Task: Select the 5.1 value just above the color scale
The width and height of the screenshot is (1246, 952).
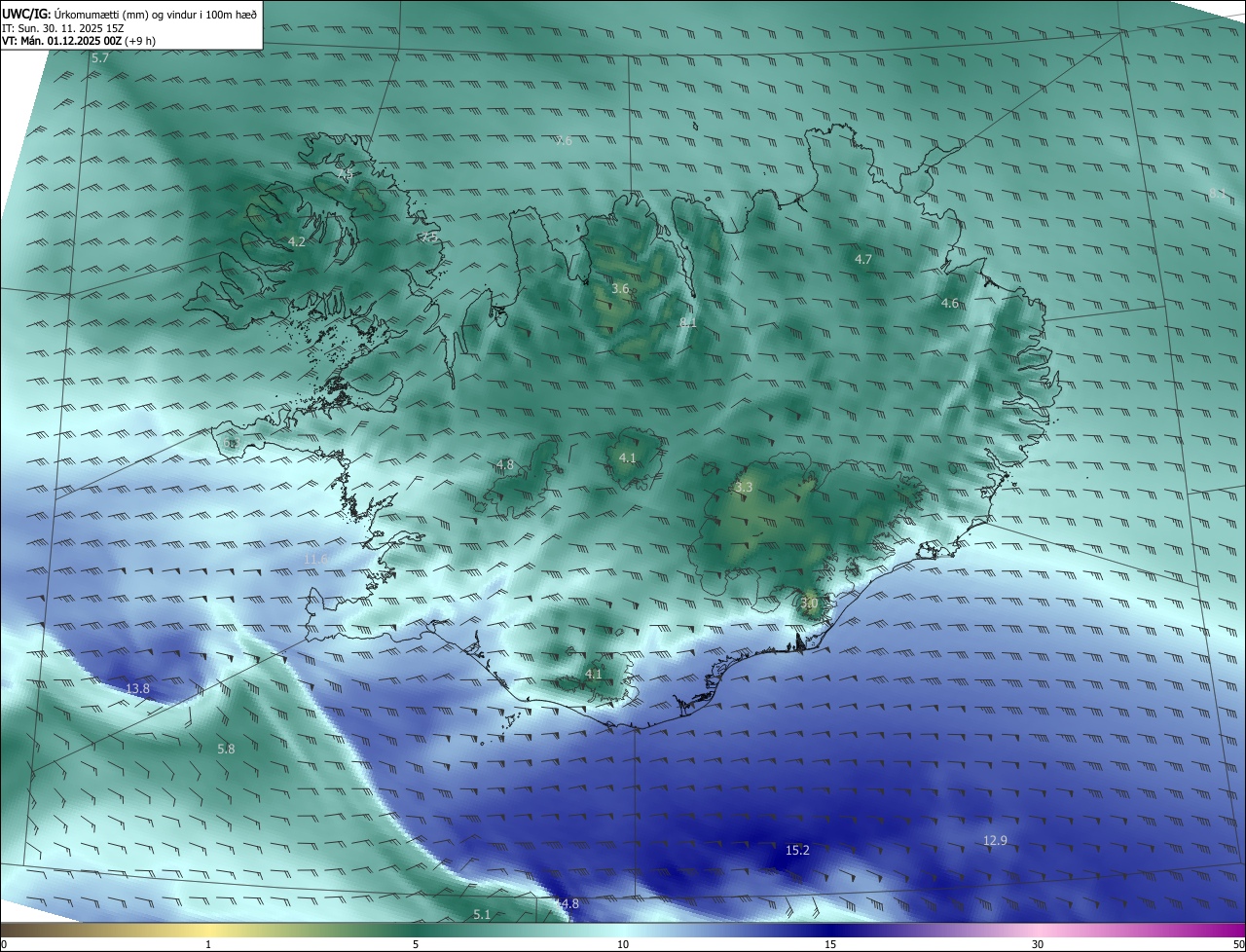Action: 482,915
